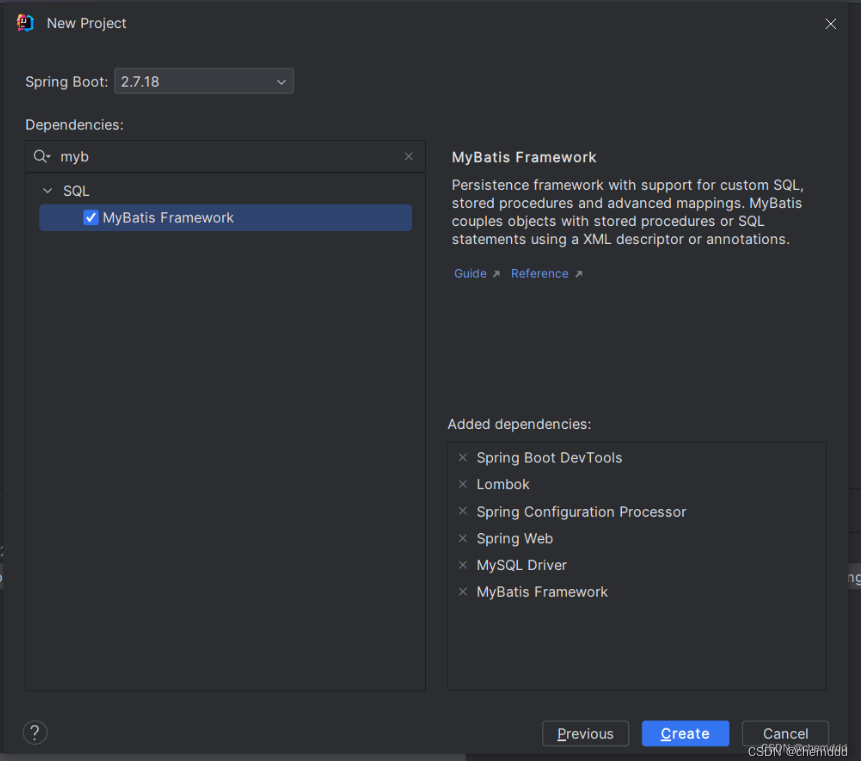Collapse the SQL category
The image size is (864, 767).
[48, 191]
